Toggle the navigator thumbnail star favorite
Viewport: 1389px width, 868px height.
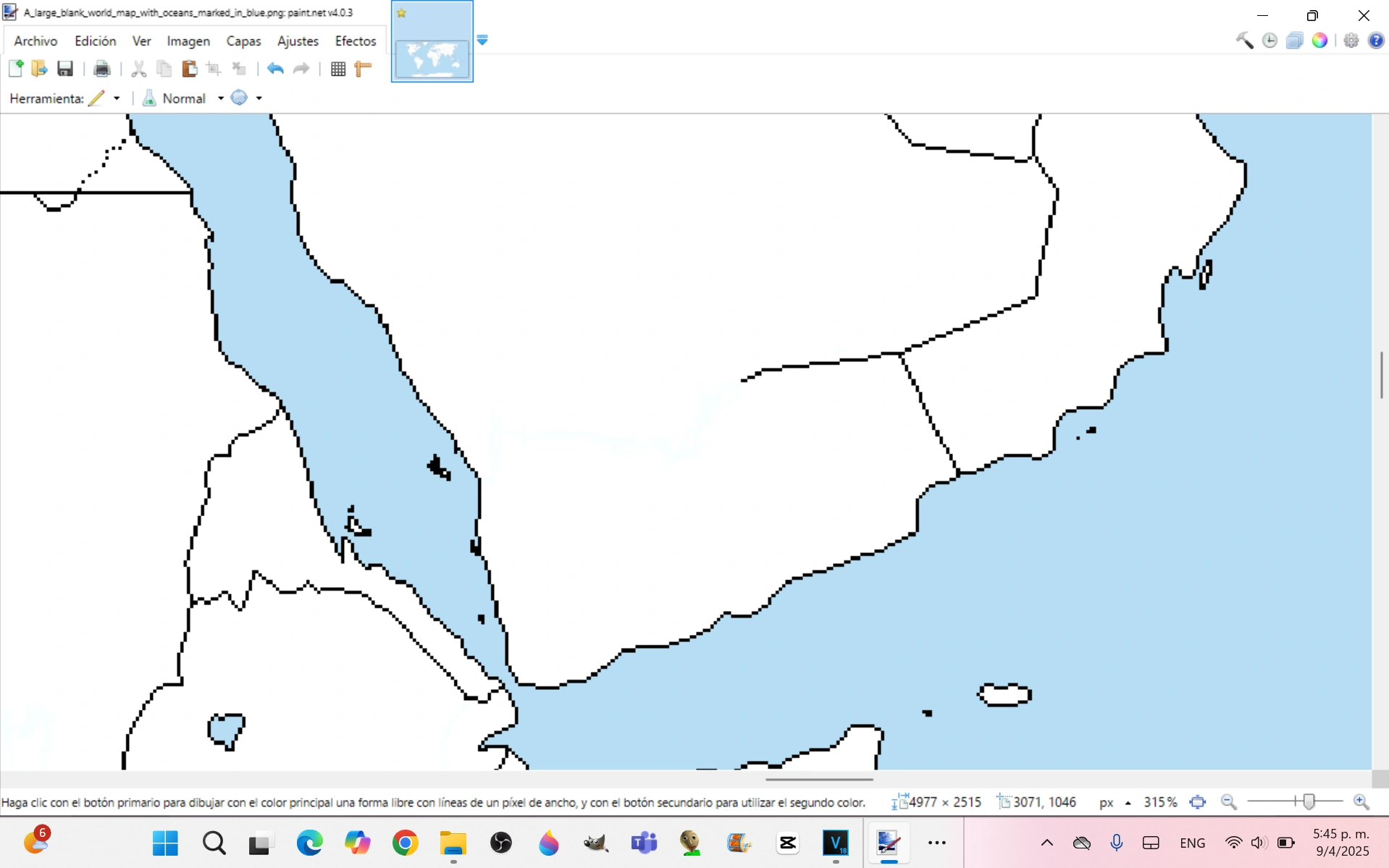pos(402,12)
